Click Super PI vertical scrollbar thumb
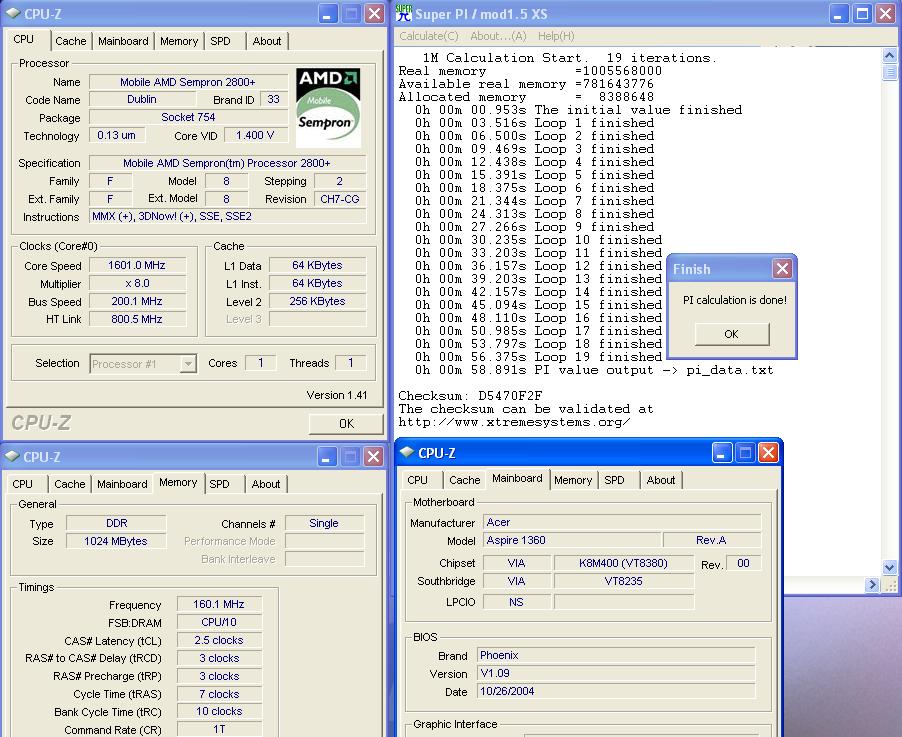Image resolution: width=902 pixels, height=737 pixels. 889,72
